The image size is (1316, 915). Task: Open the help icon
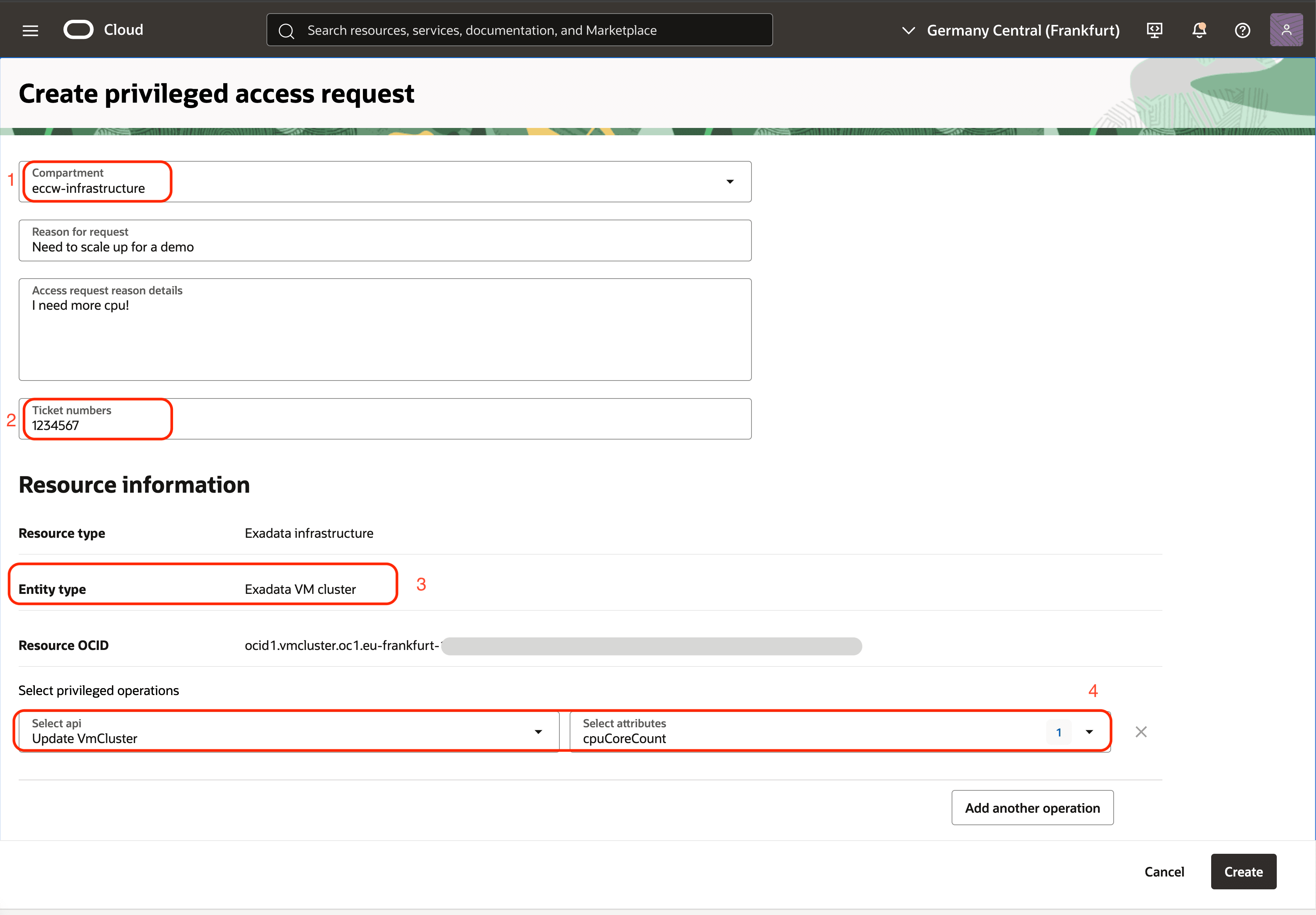[x=1243, y=30]
